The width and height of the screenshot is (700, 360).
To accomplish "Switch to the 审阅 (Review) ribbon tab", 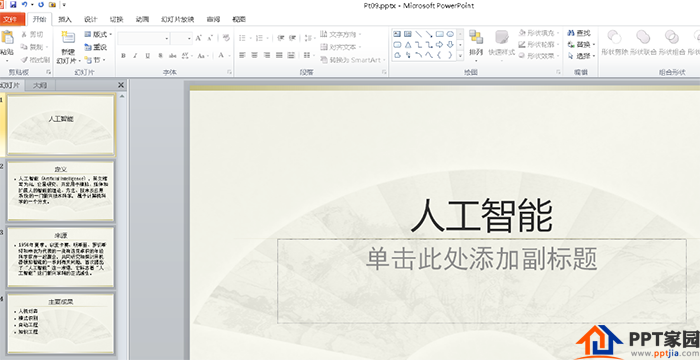I will point(213,19).
